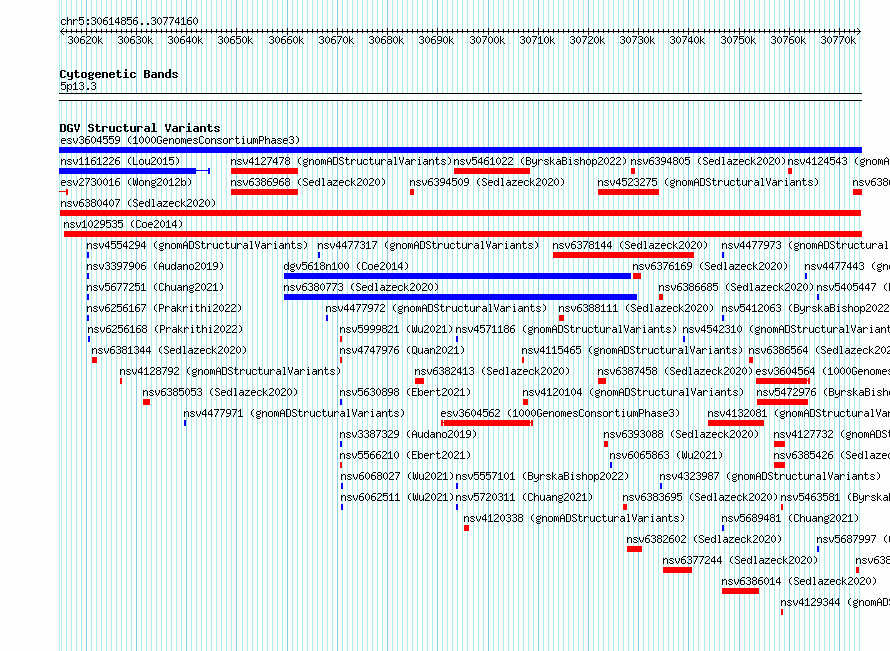This screenshot has width=890, height=651.
Task: Select the nsv4747976 (Quan2021) label
Action: (x=402, y=350)
